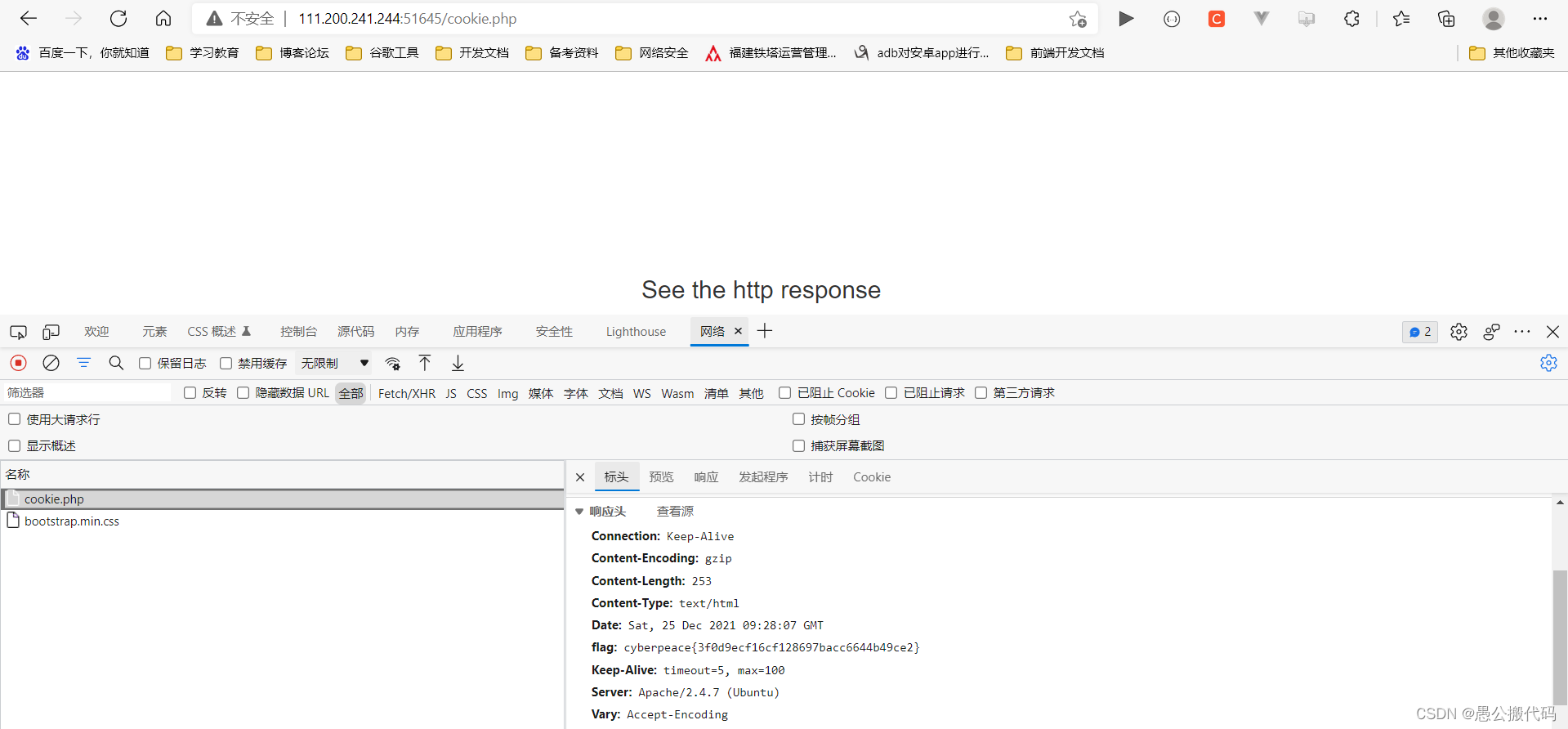Image resolution: width=1568 pixels, height=729 pixels.
Task: Click the 筛选器 filter input field
Action: pos(87,393)
